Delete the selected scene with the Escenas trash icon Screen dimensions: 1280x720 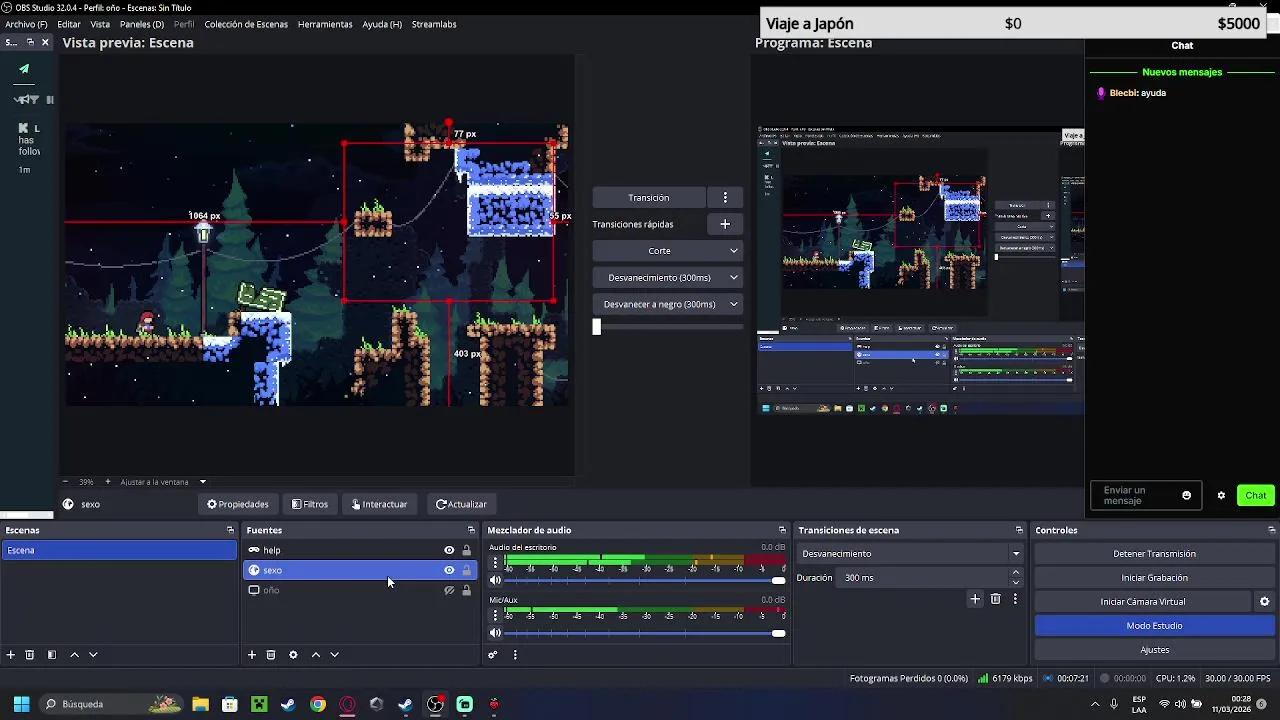tap(30, 655)
